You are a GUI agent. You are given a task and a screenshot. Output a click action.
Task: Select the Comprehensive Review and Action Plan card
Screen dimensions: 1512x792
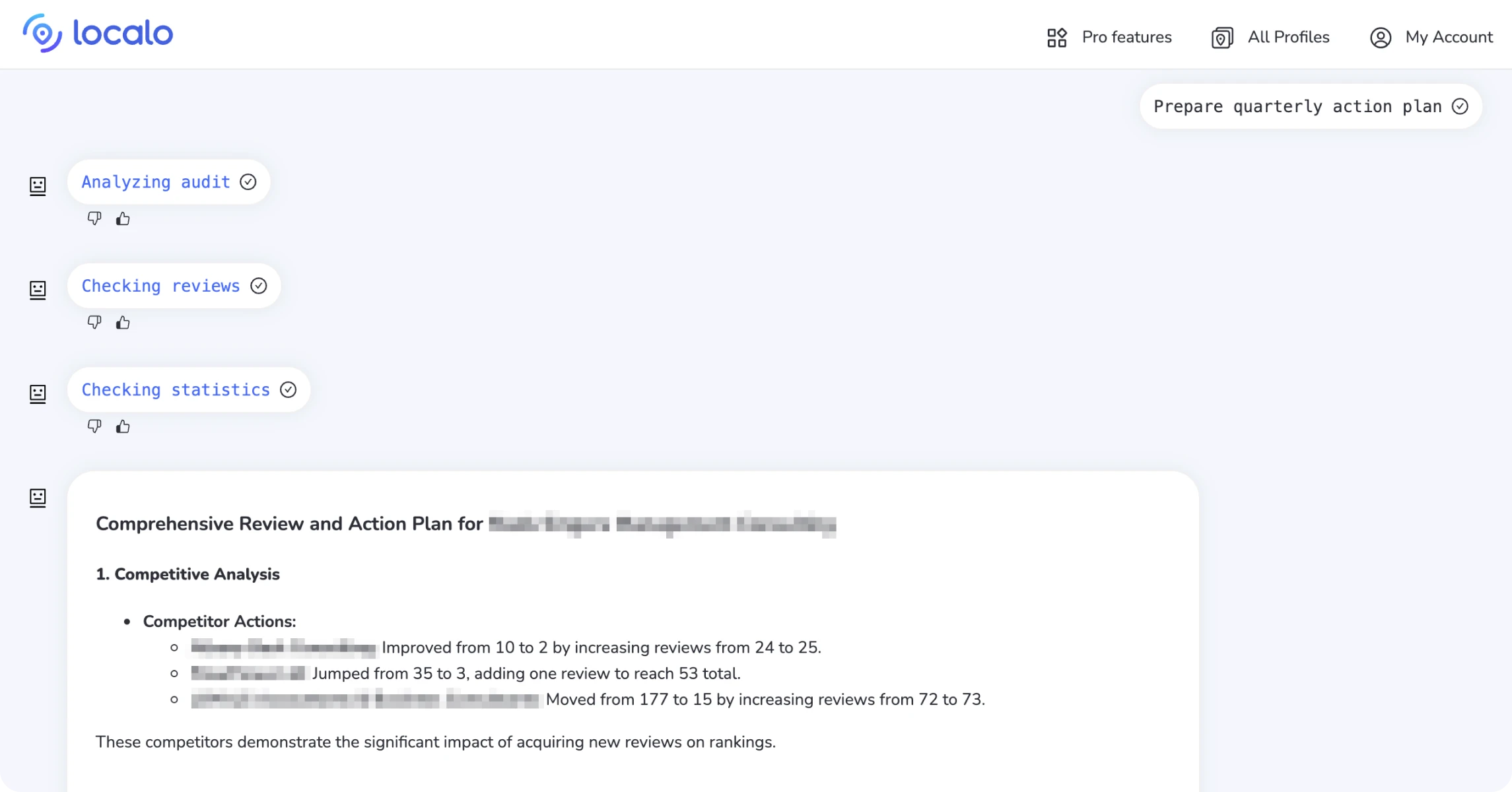tap(633, 627)
